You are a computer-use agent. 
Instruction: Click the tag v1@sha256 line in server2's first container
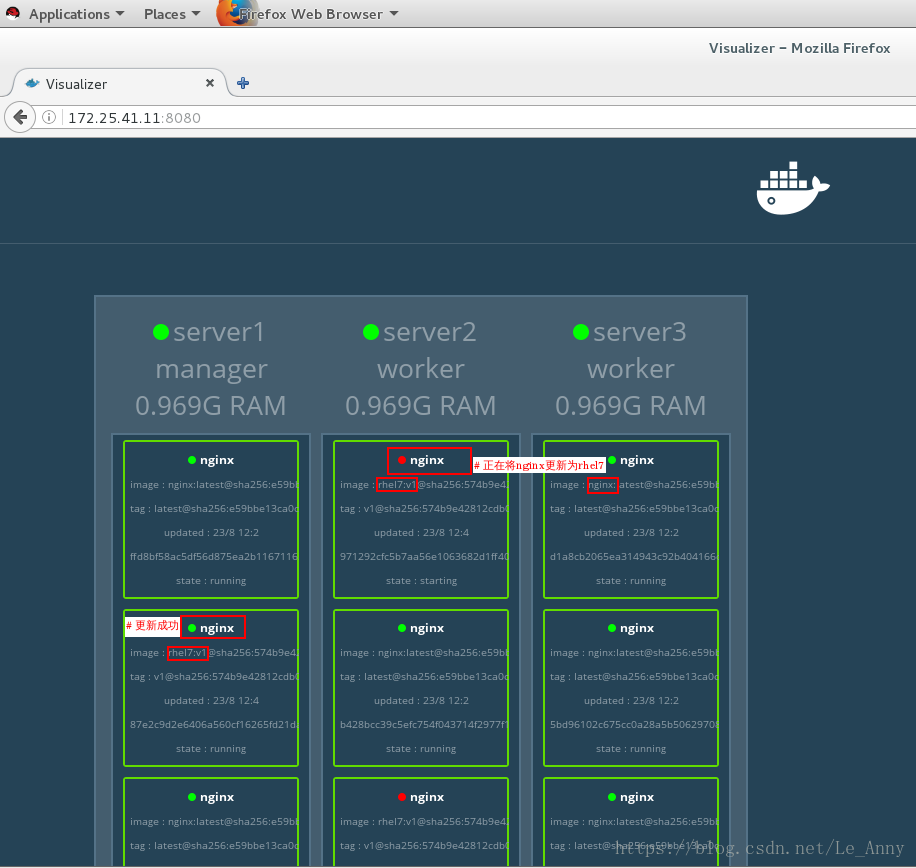point(424,509)
